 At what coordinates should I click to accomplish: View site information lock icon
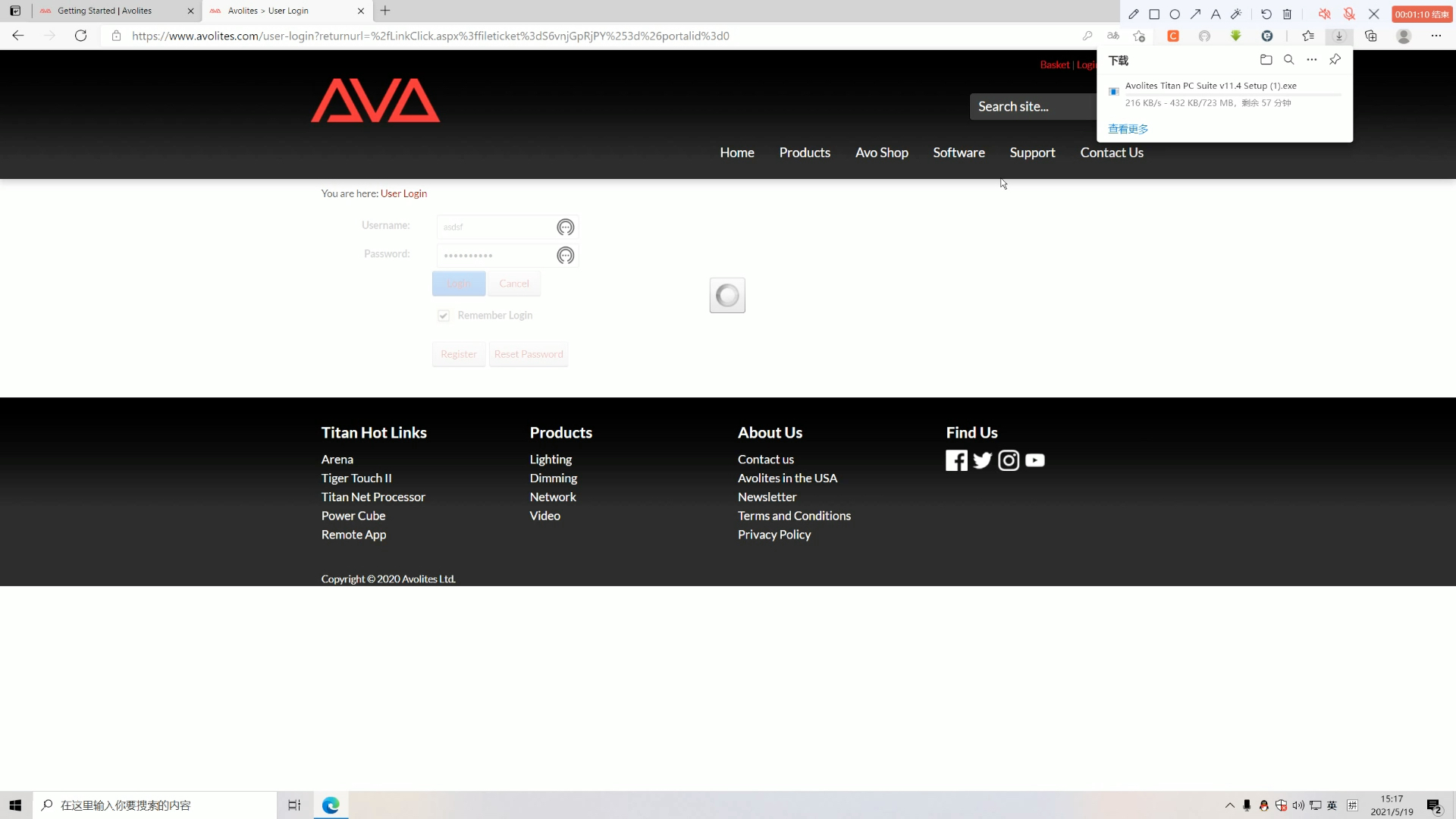pyautogui.click(x=116, y=36)
